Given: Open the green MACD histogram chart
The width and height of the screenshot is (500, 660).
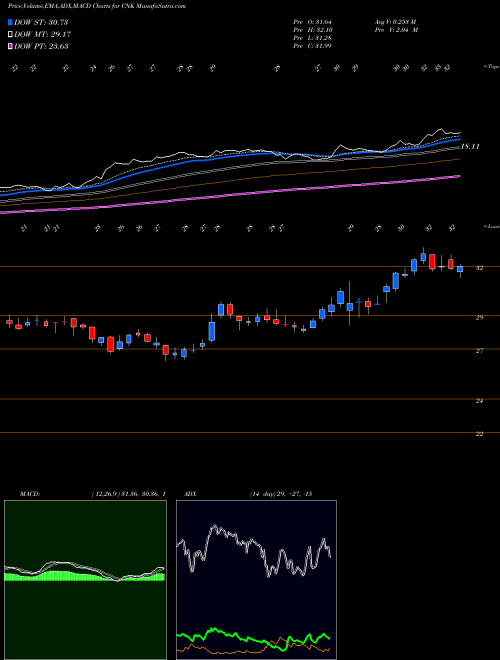Looking at the screenshot, I should tap(85, 580).
